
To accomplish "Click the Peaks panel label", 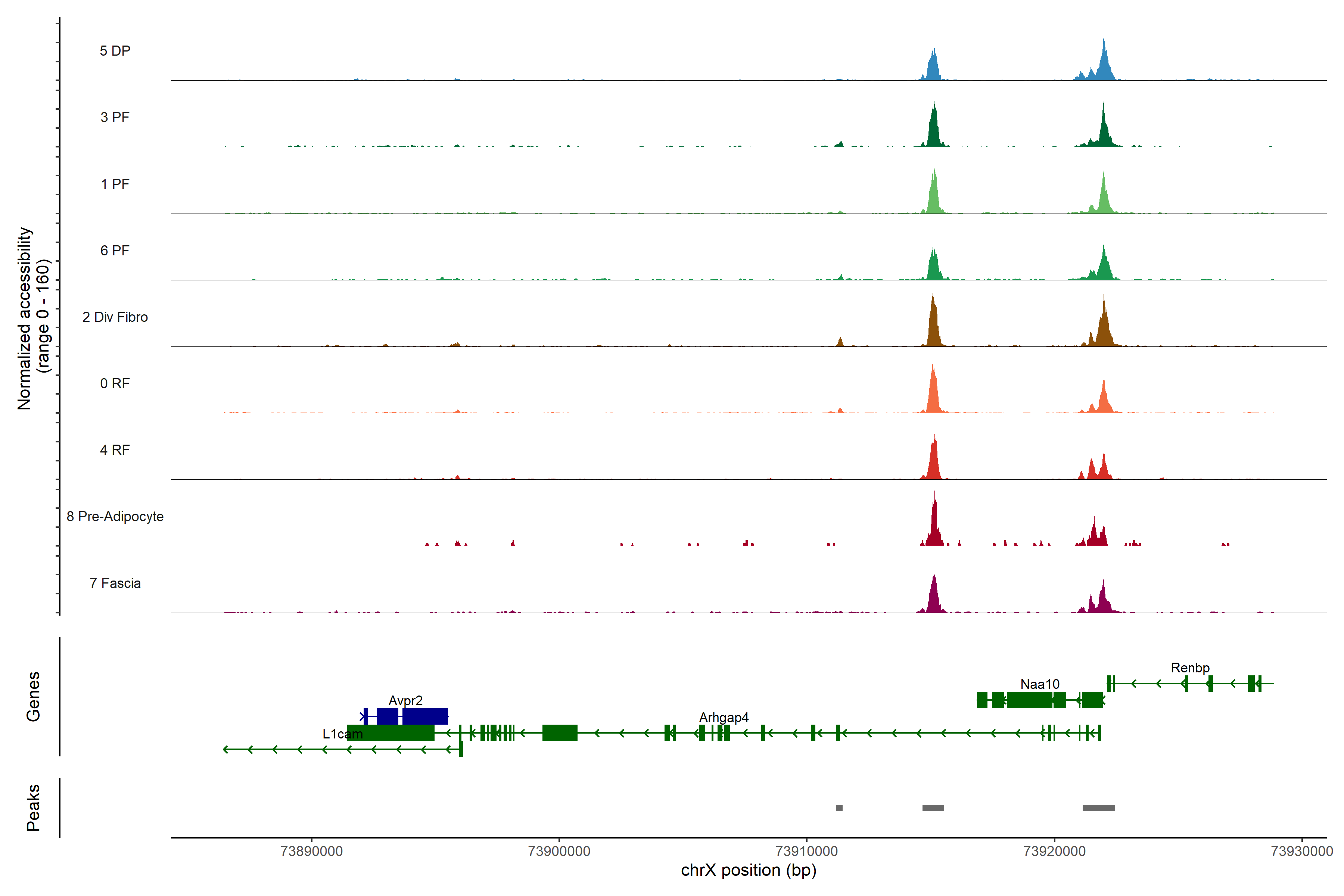I will pos(33,808).
